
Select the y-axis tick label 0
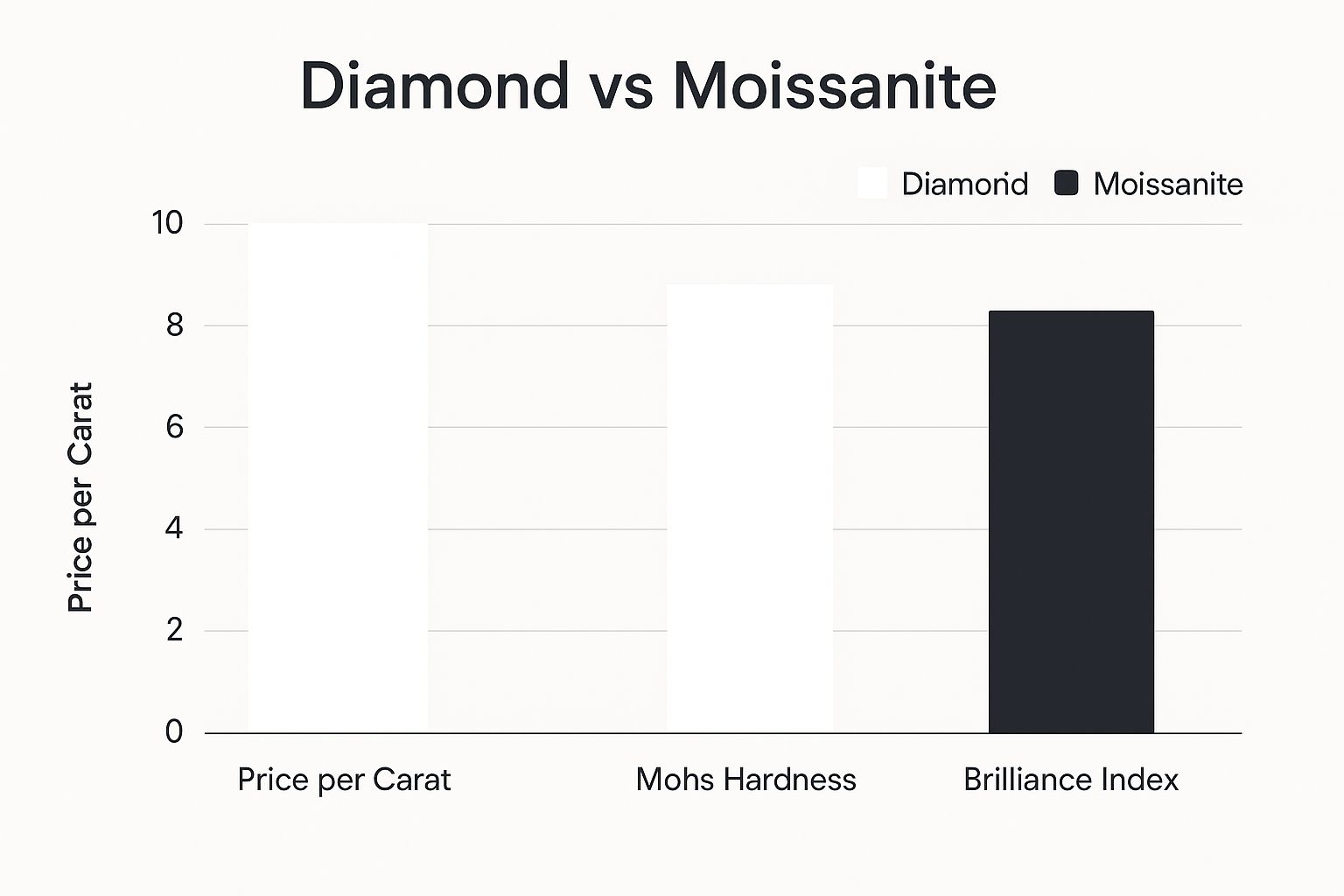tap(174, 731)
